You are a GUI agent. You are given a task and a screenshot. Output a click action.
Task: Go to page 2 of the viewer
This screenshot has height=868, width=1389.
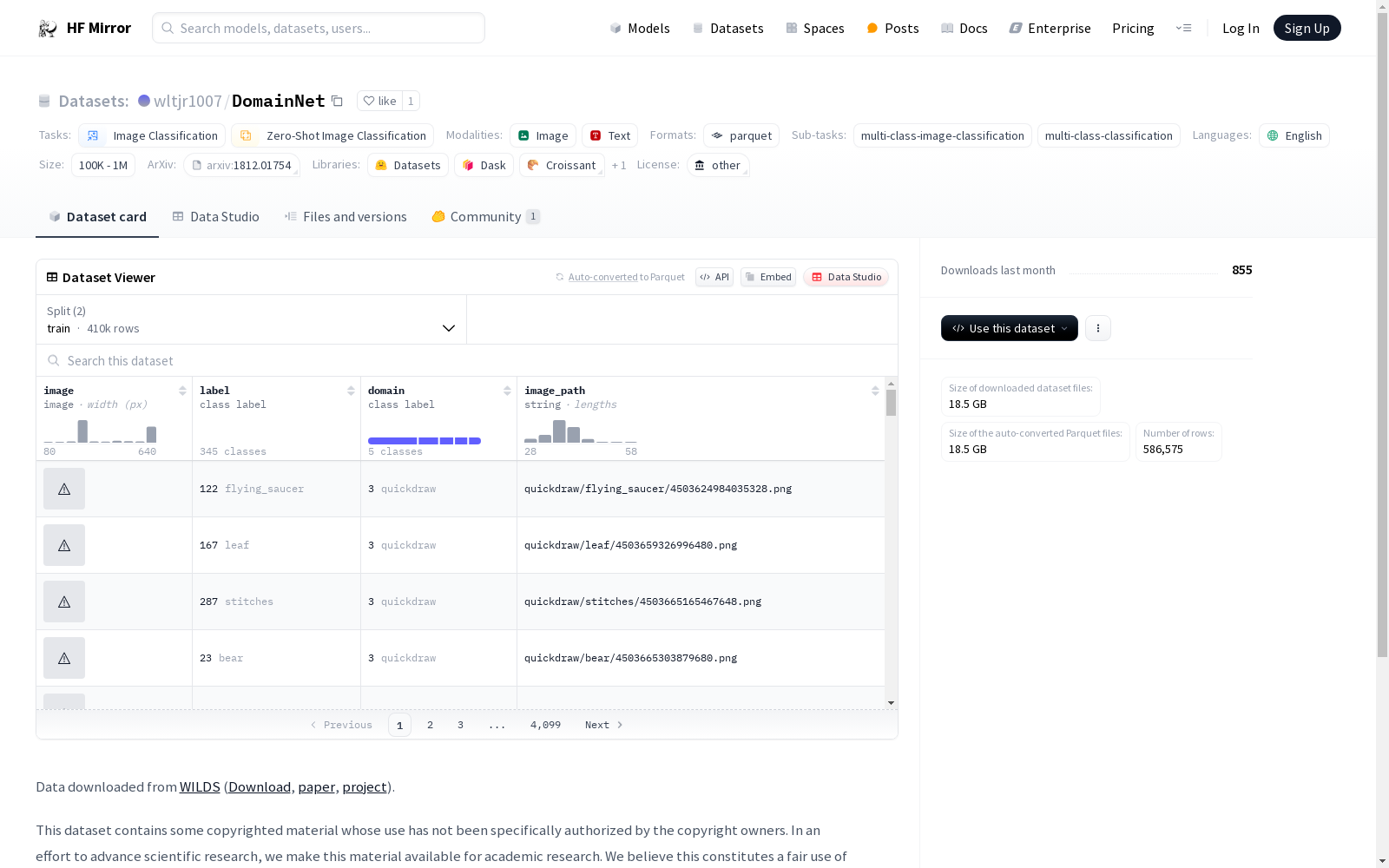click(x=430, y=725)
